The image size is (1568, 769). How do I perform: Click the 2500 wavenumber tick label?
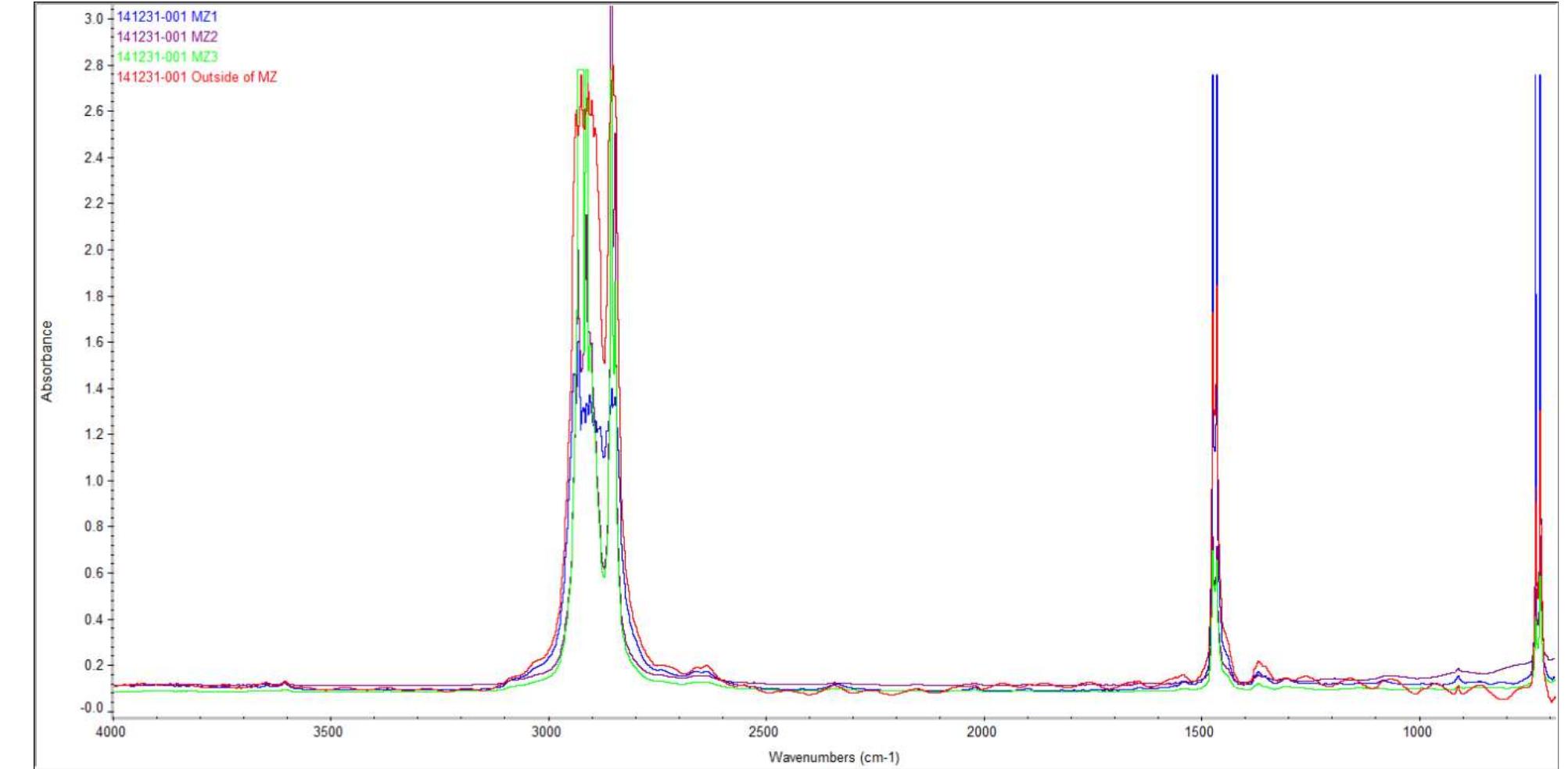coord(763,732)
